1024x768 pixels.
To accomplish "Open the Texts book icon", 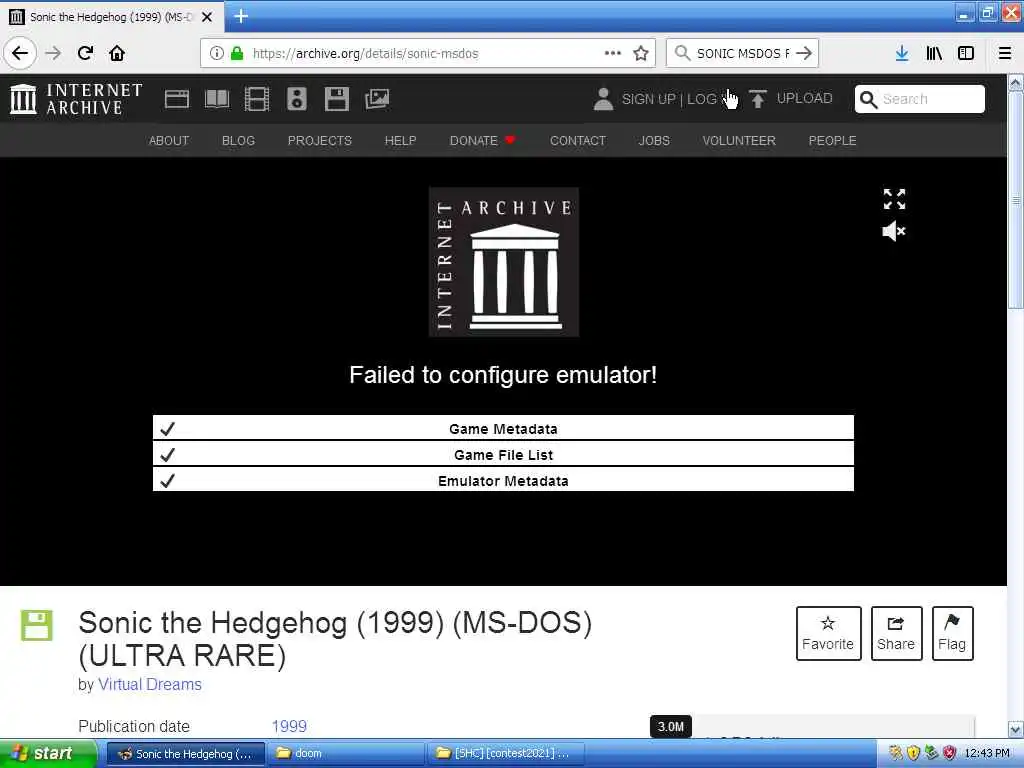I will click(x=217, y=99).
